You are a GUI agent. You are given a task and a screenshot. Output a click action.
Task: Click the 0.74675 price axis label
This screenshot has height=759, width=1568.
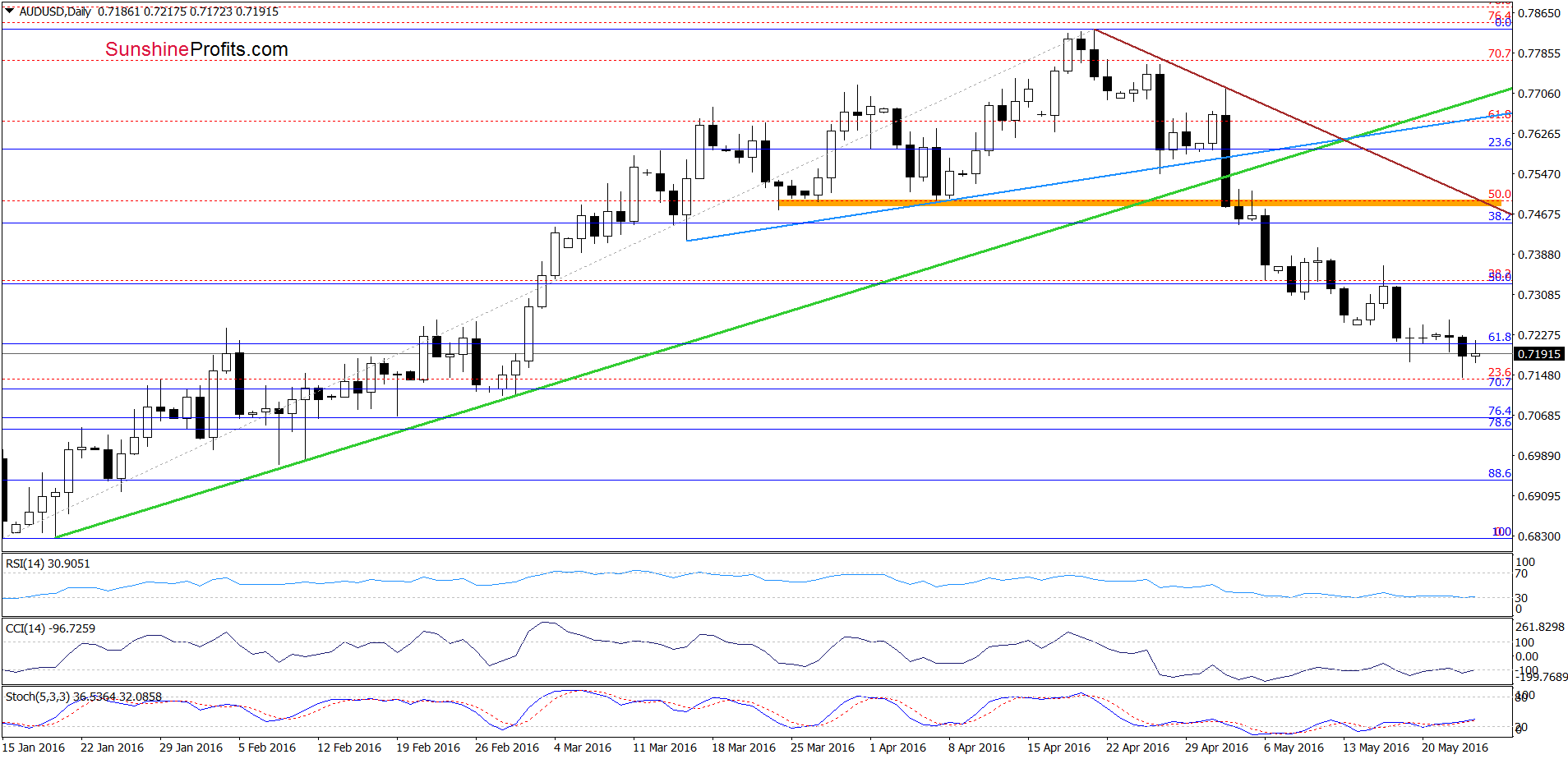(x=1539, y=214)
